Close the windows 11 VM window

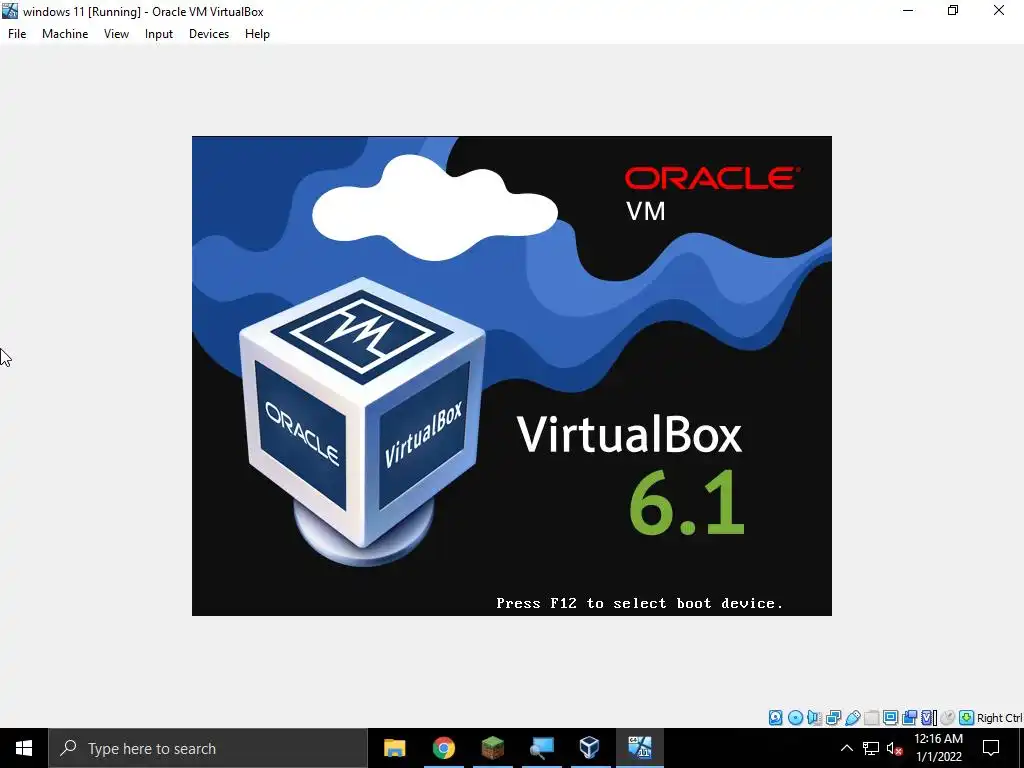[x=999, y=11]
